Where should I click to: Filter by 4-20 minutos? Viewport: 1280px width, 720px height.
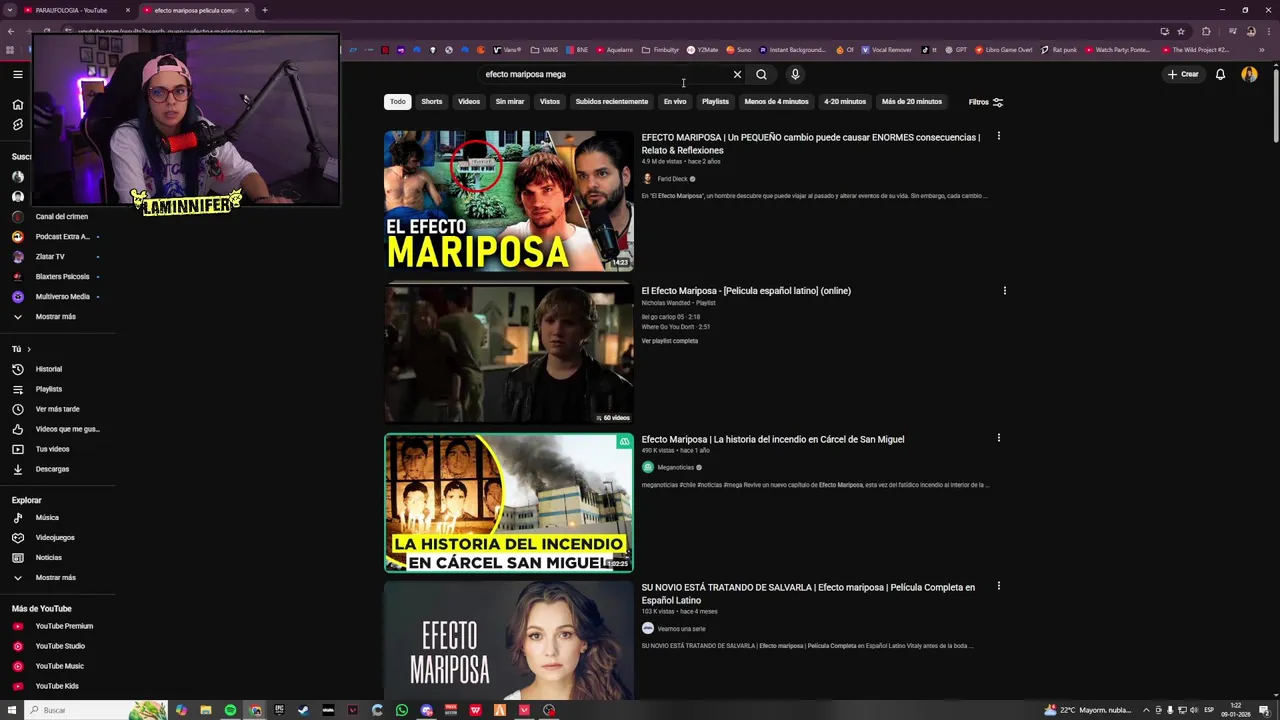tap(845, 101)
